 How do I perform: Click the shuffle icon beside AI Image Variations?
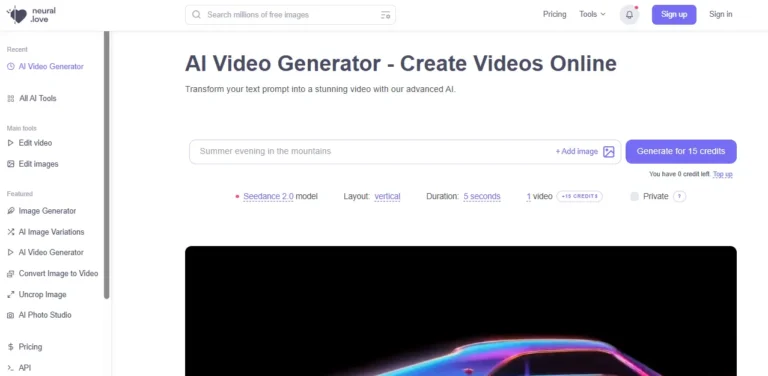(x=11, y=232)
